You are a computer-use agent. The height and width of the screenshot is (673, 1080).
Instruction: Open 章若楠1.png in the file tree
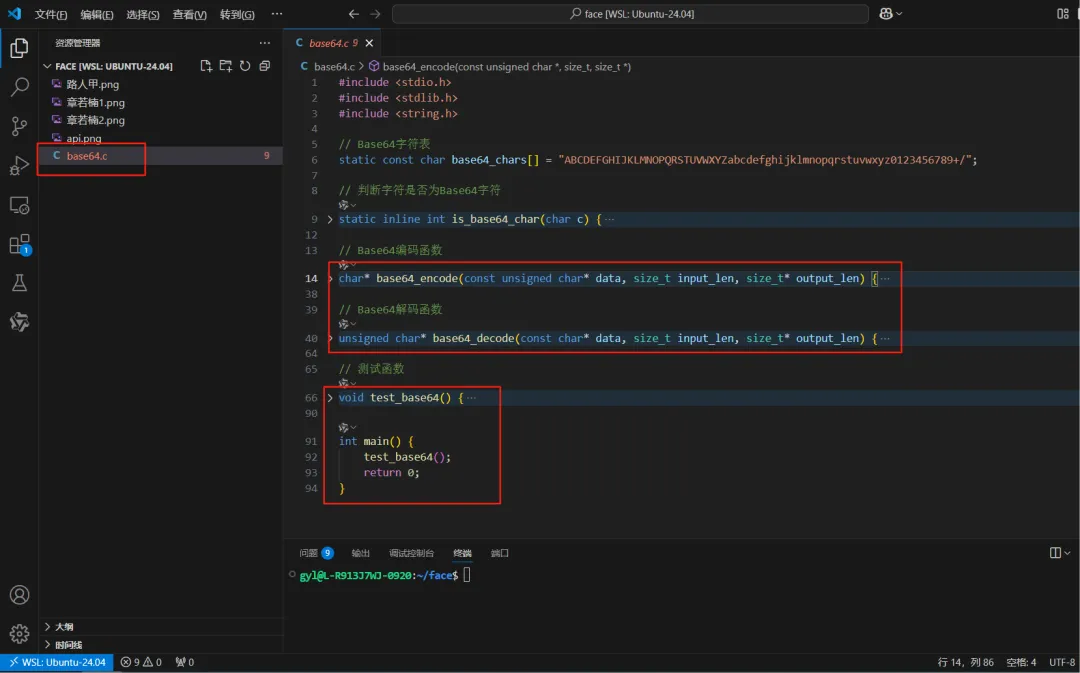point(96,103)
